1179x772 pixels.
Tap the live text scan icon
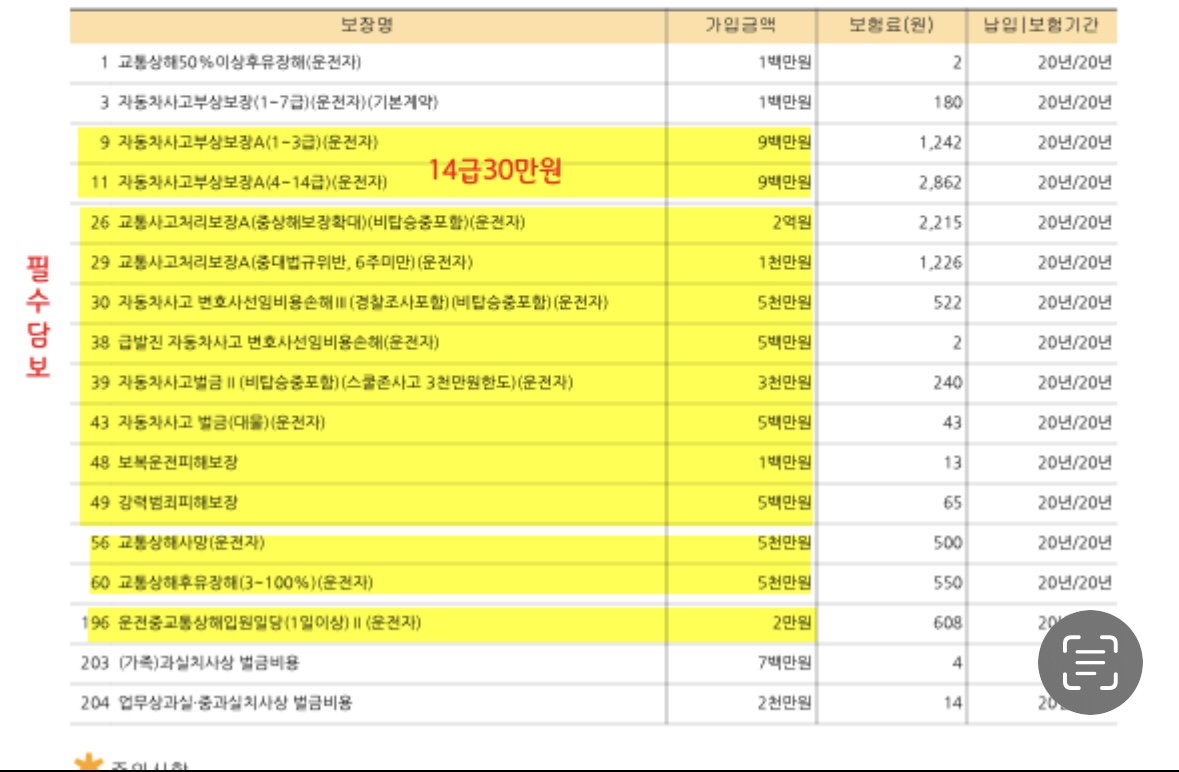[1089, 662]
